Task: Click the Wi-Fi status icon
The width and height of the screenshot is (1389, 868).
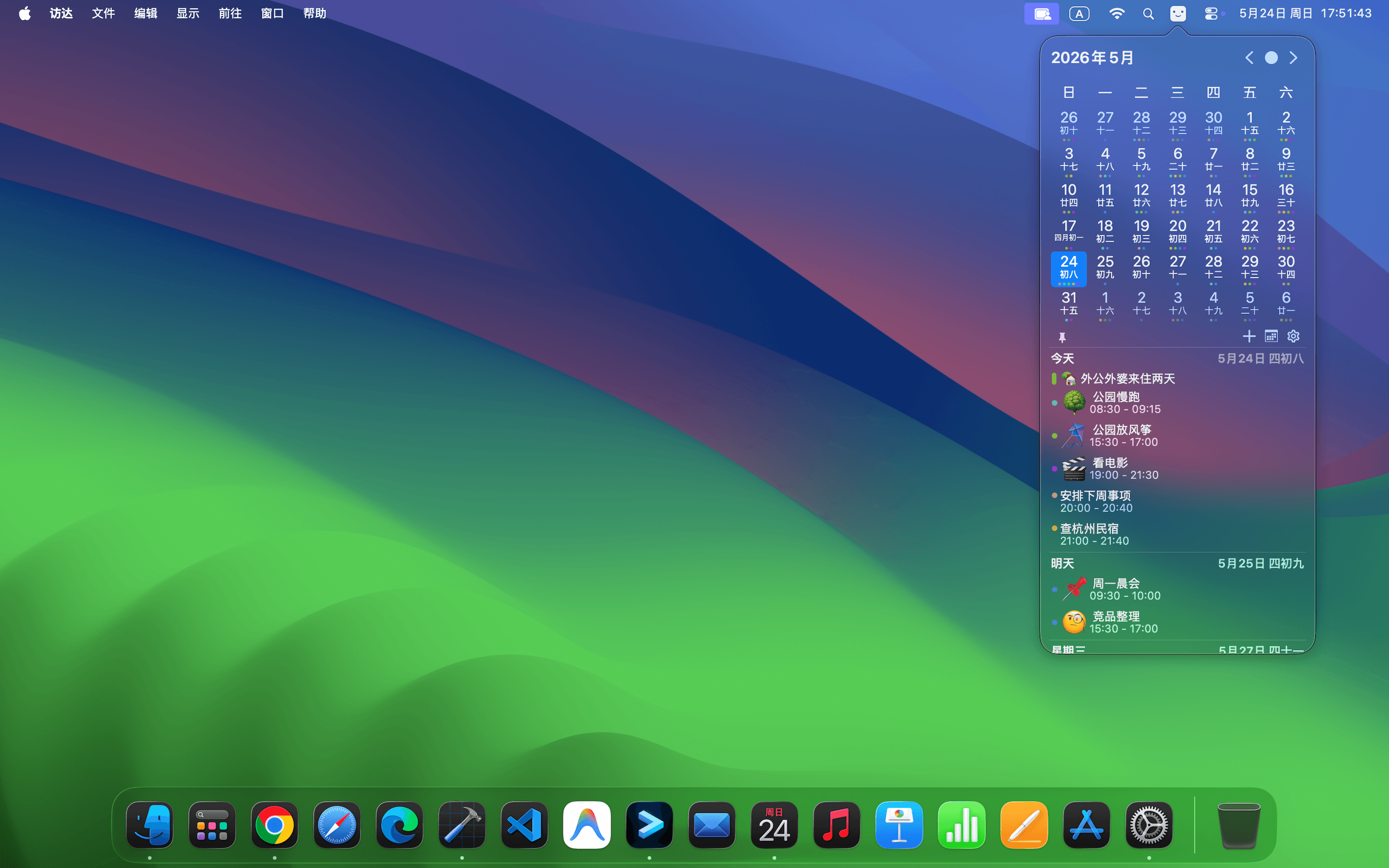Action: pyautogui.click(x=1117, y=13)
